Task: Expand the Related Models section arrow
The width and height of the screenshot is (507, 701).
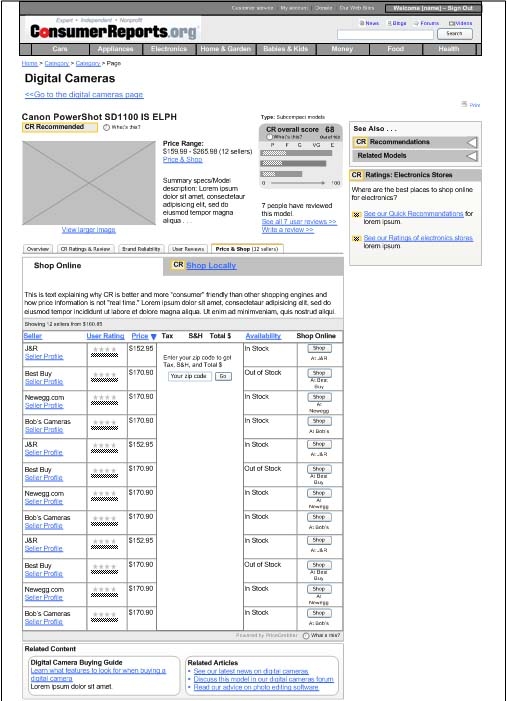Action: pos(472,156)
